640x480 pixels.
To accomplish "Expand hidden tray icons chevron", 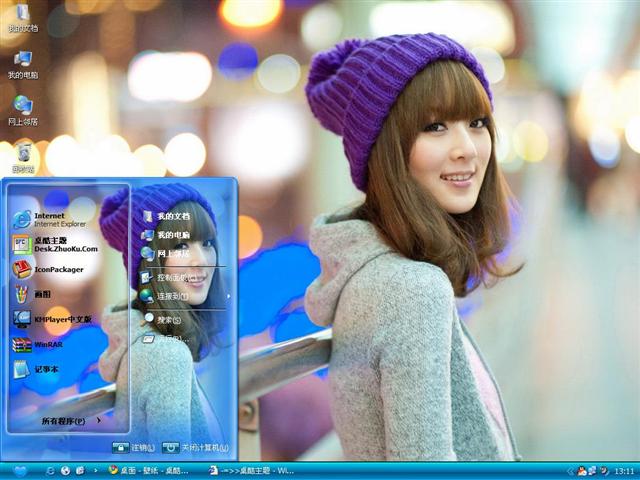I will coord(571,472).
